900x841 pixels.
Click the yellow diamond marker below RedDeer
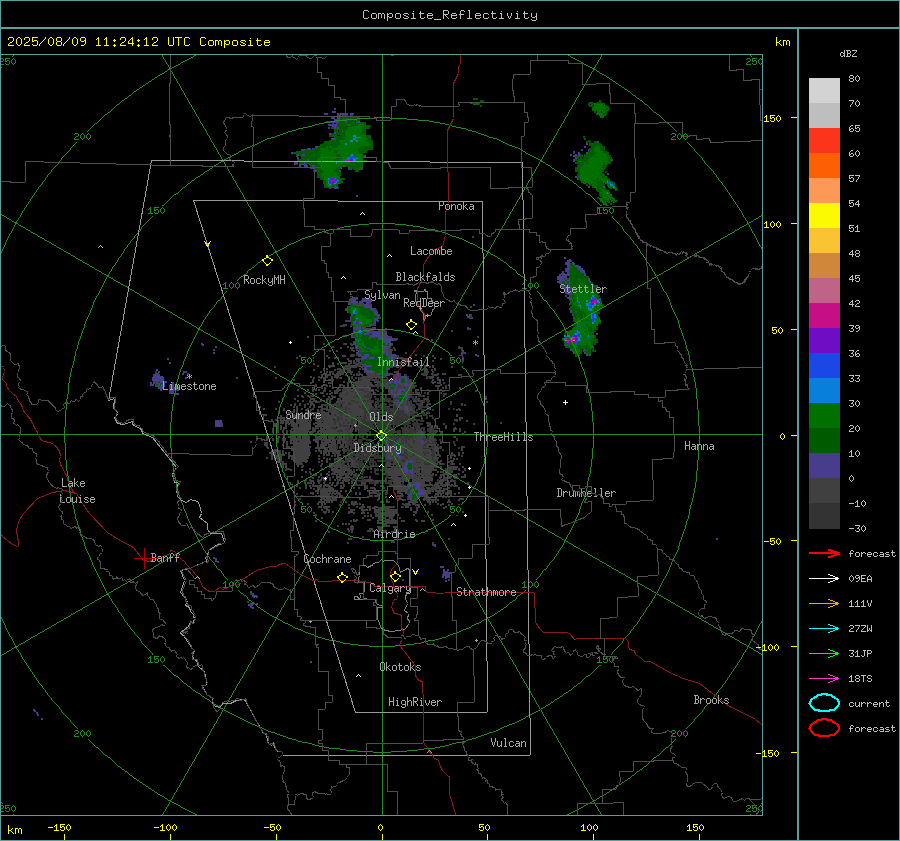point(412,325)
